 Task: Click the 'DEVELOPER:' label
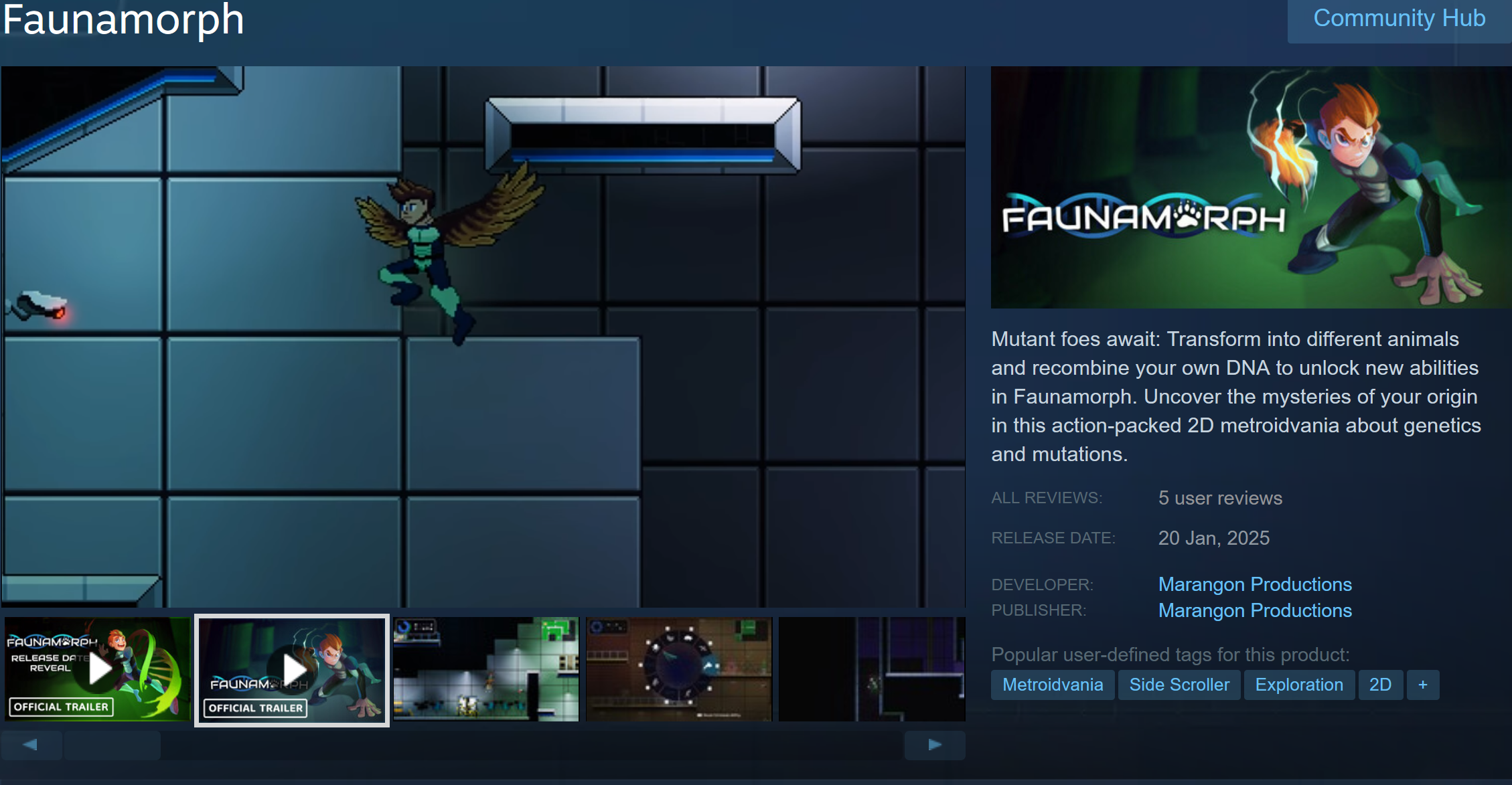[1042, 585]
